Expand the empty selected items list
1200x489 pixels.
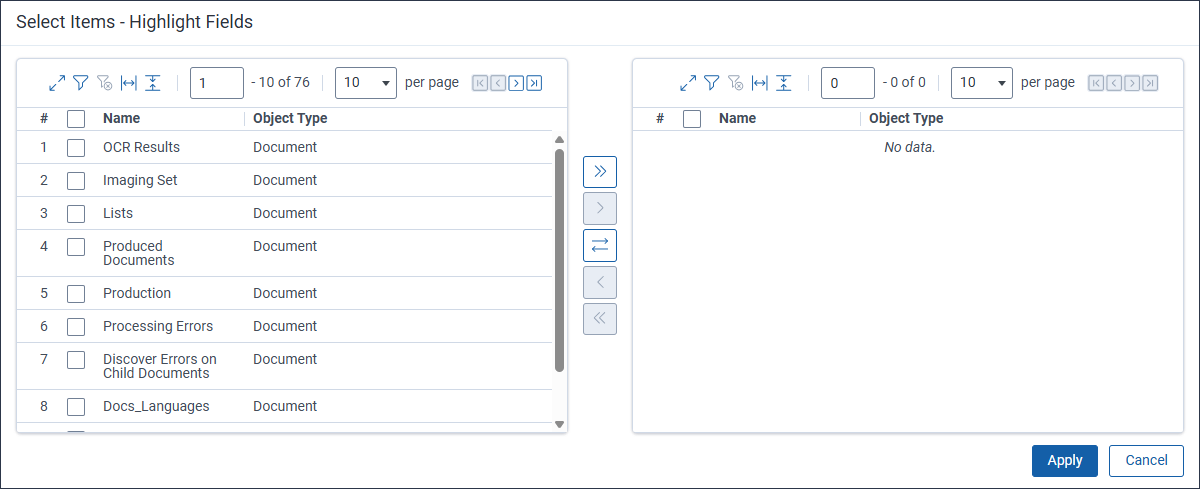[688, 83]
